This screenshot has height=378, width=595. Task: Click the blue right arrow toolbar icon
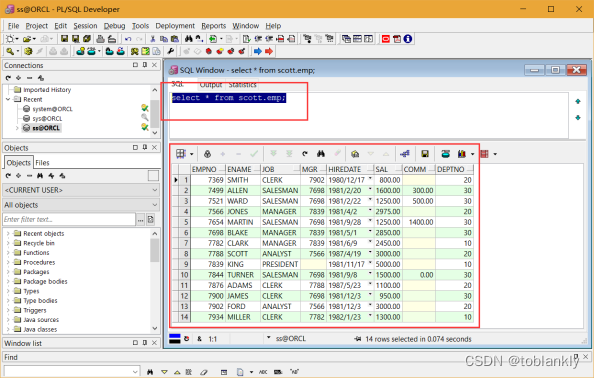coord(258,51)
